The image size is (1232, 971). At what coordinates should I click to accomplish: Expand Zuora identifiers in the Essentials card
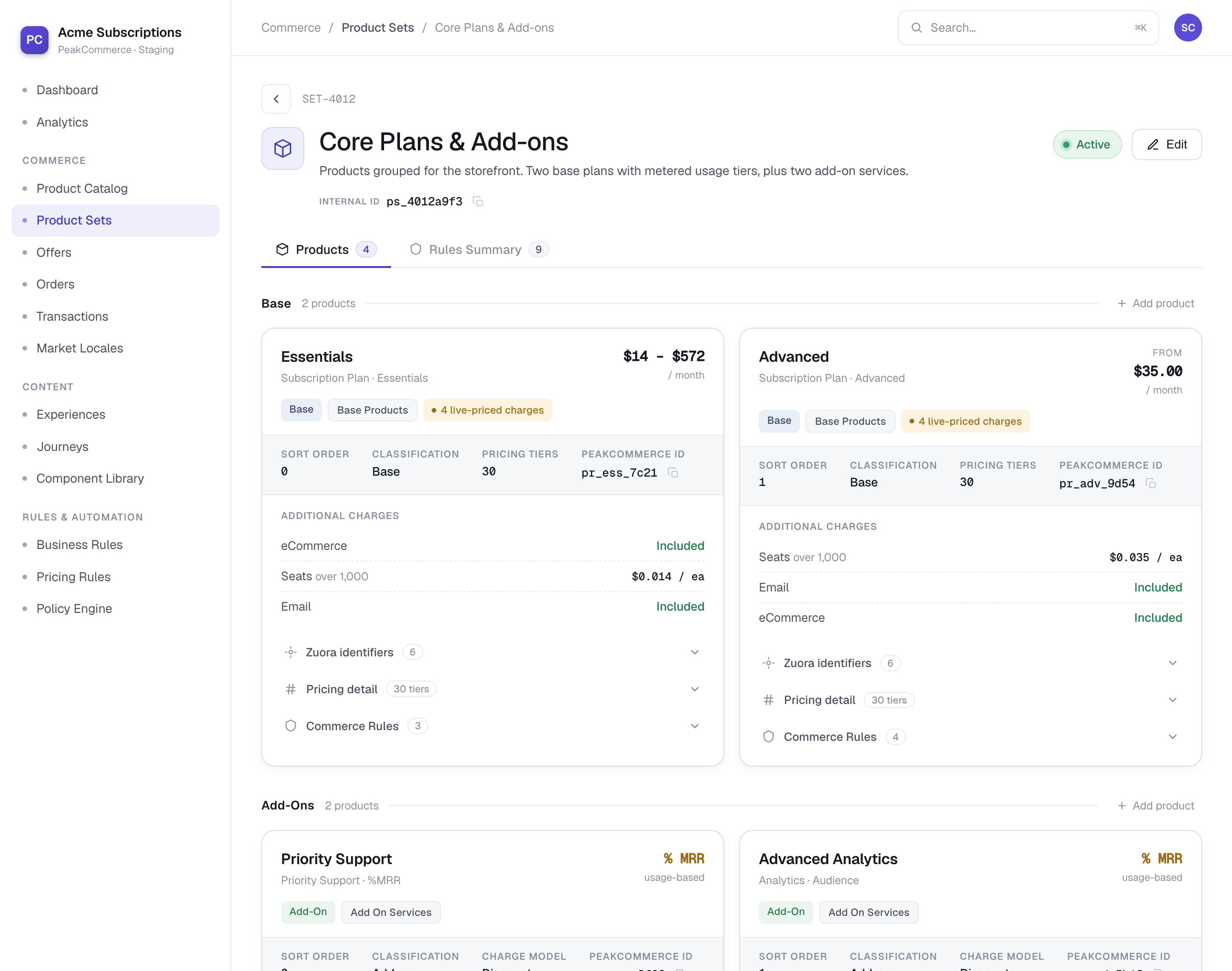click(x=493, y=652)
